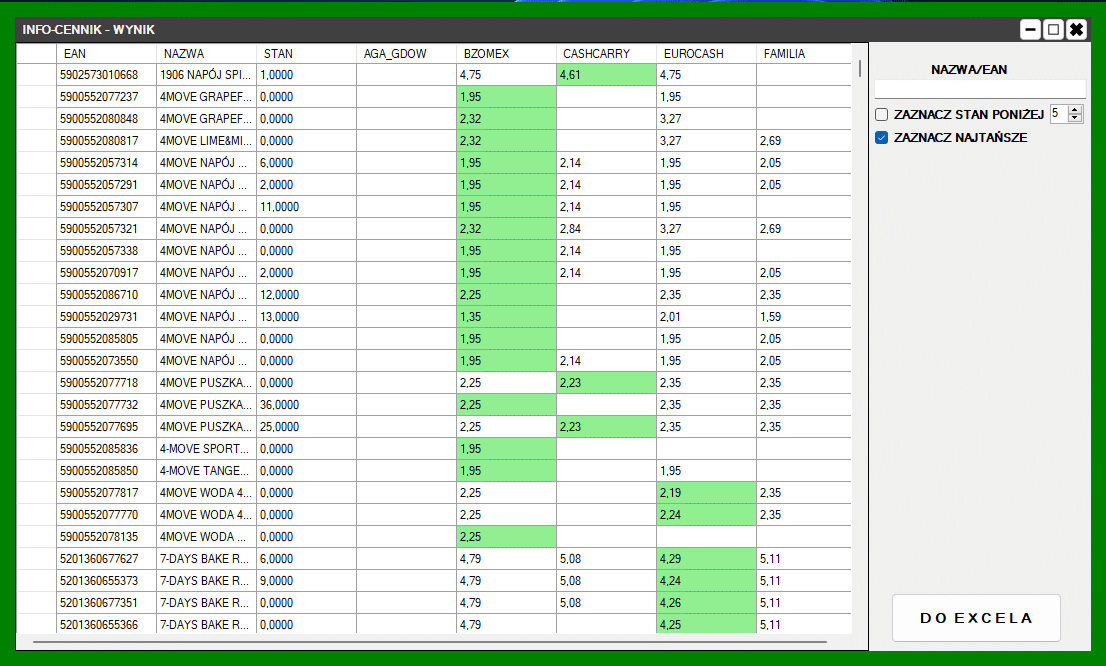This screenshot has width=1106, height=666.
Task: Select the CASHCARRY price 2,84
Action: (x=607, y=229)
